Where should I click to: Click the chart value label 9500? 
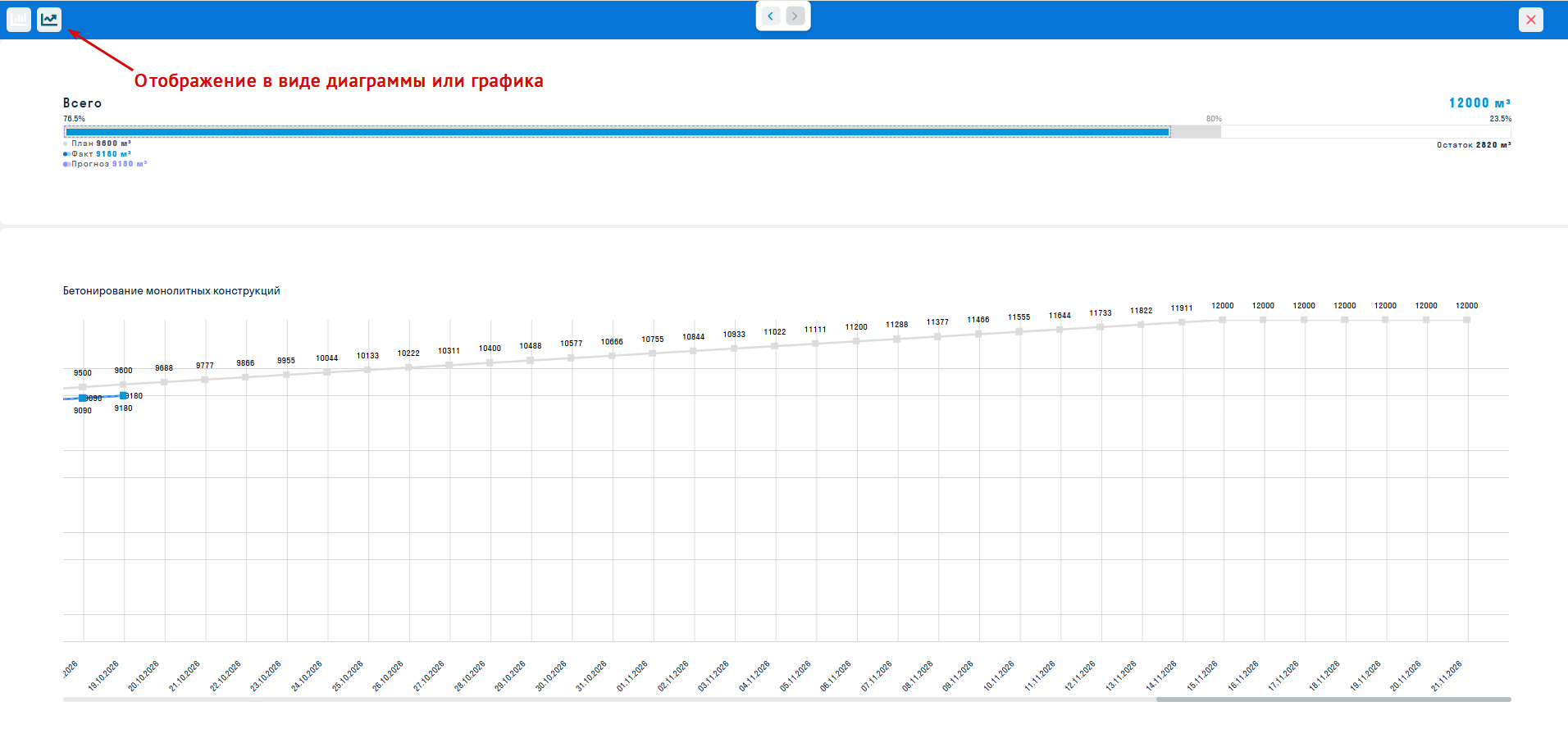pos(83,373)
